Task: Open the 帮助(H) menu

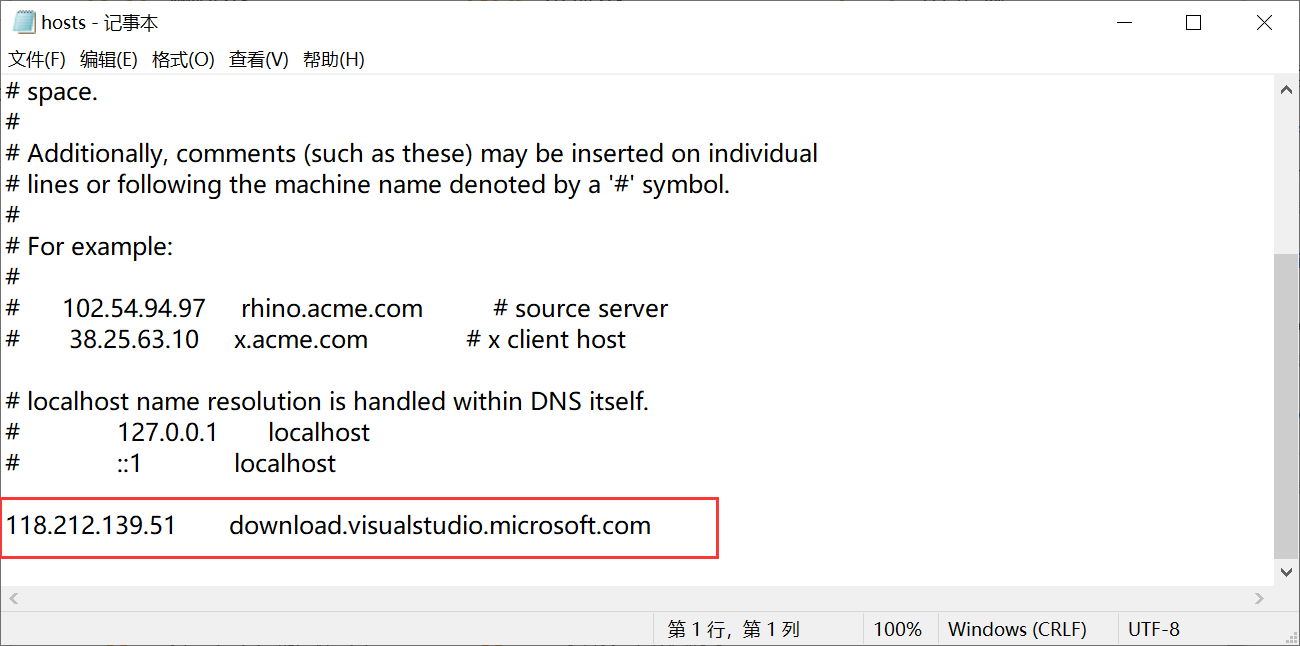Action: [x=334, y=60]
